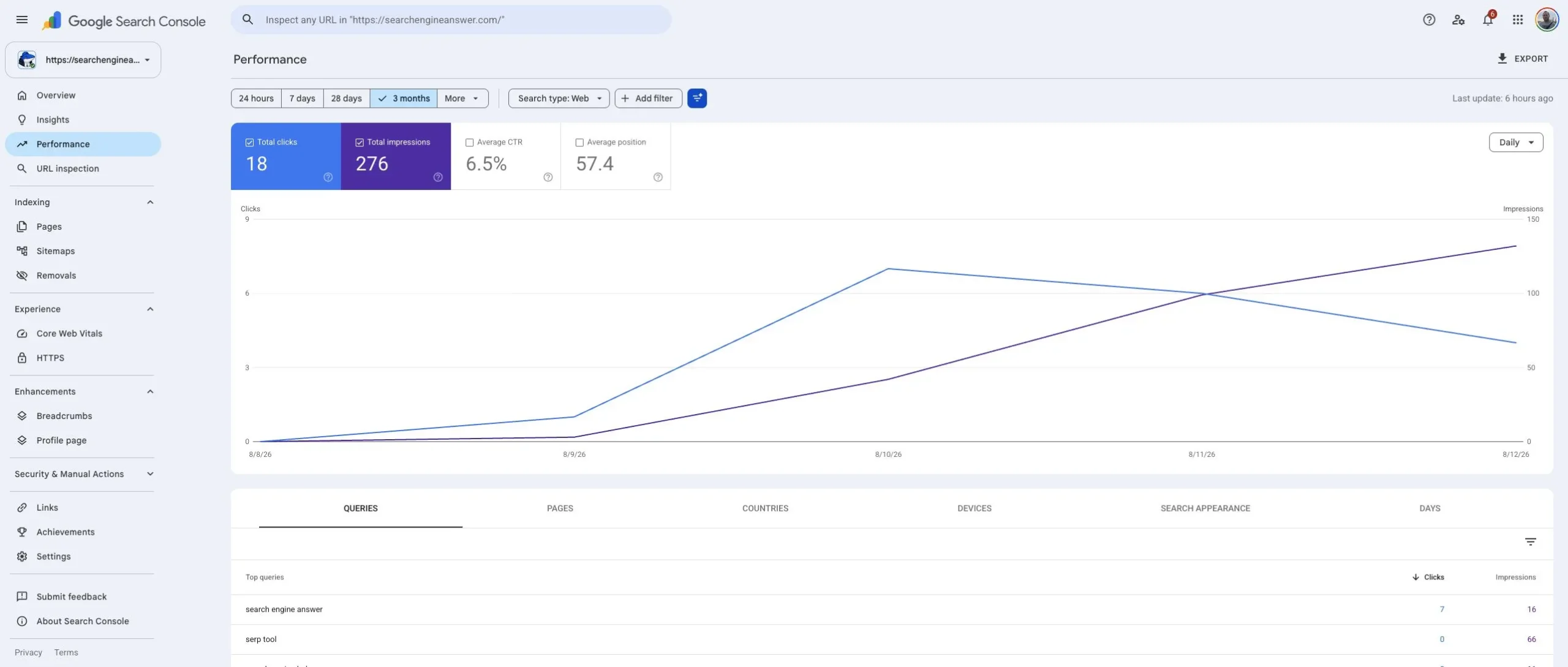Collapse the Enhancements section
The height and width of the screenshot is (667, 1568).
coord(150,392)
